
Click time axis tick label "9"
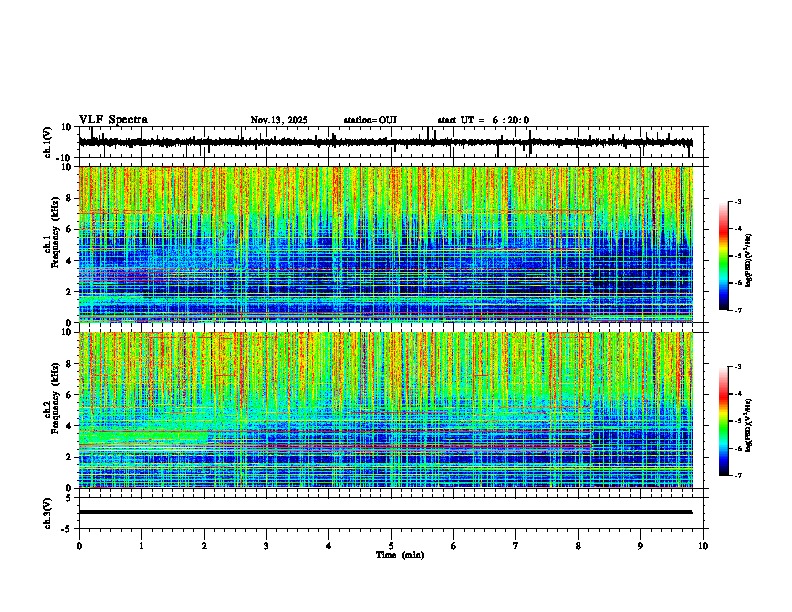640,546
